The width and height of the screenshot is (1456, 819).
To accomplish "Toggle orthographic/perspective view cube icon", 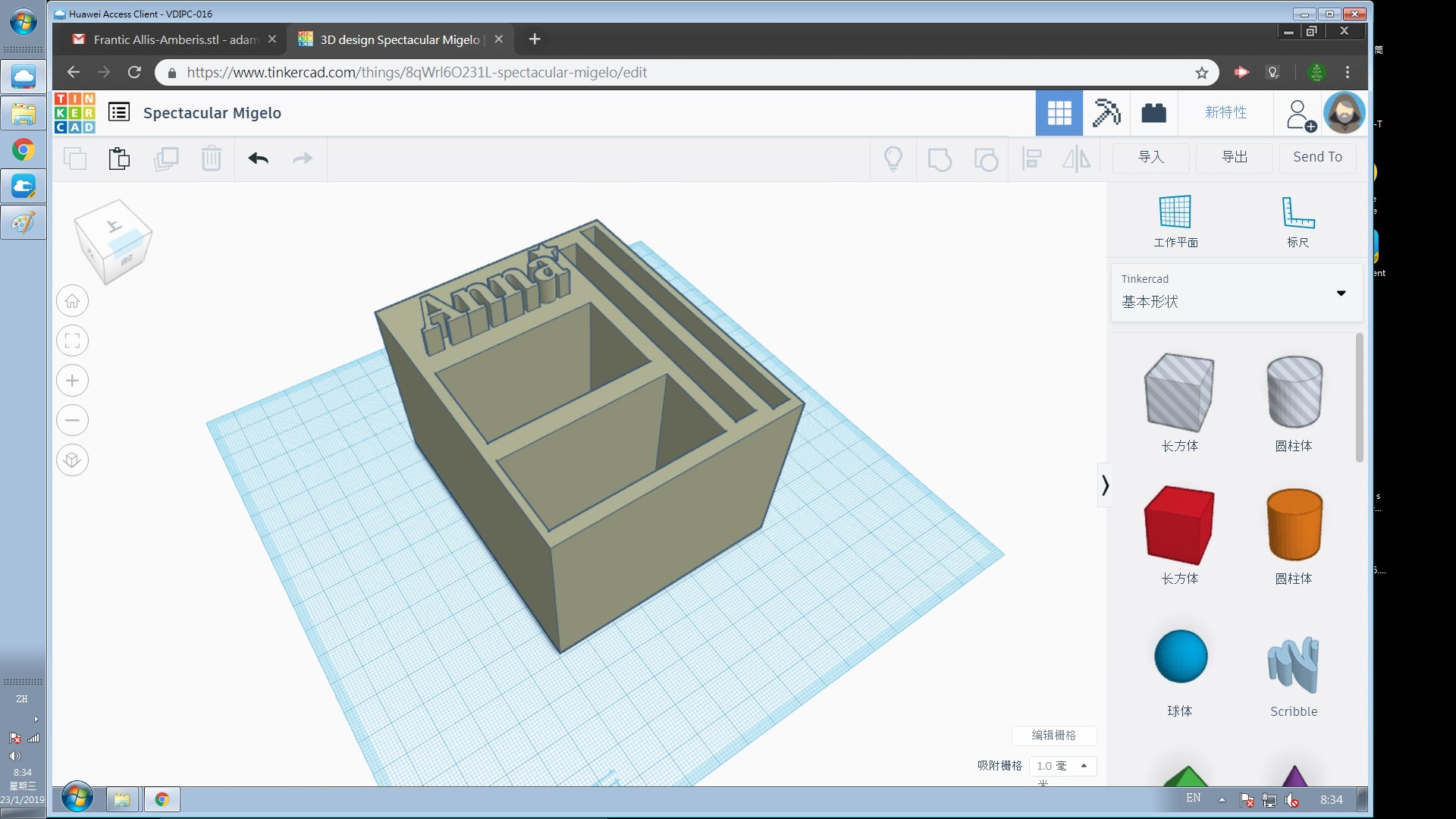I will (72, 460).
